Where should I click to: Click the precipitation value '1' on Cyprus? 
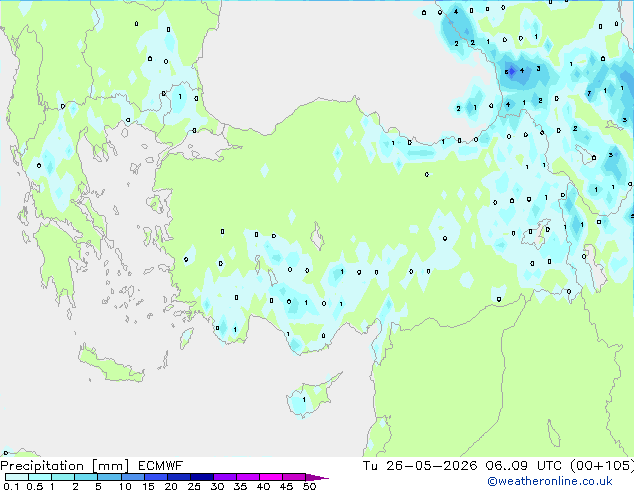[x=304, y=400]
